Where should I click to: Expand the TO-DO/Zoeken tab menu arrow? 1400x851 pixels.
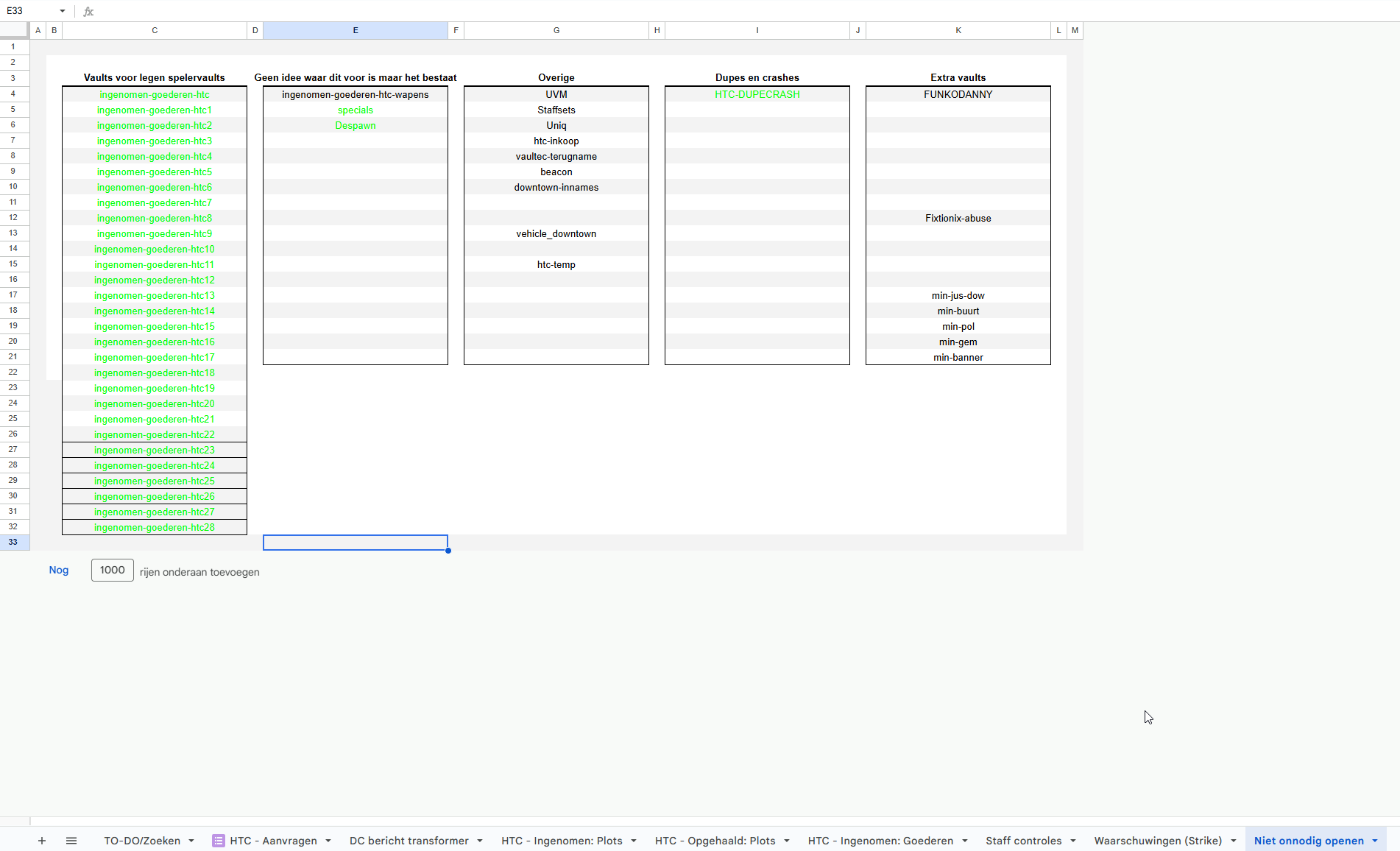(191, 841)
